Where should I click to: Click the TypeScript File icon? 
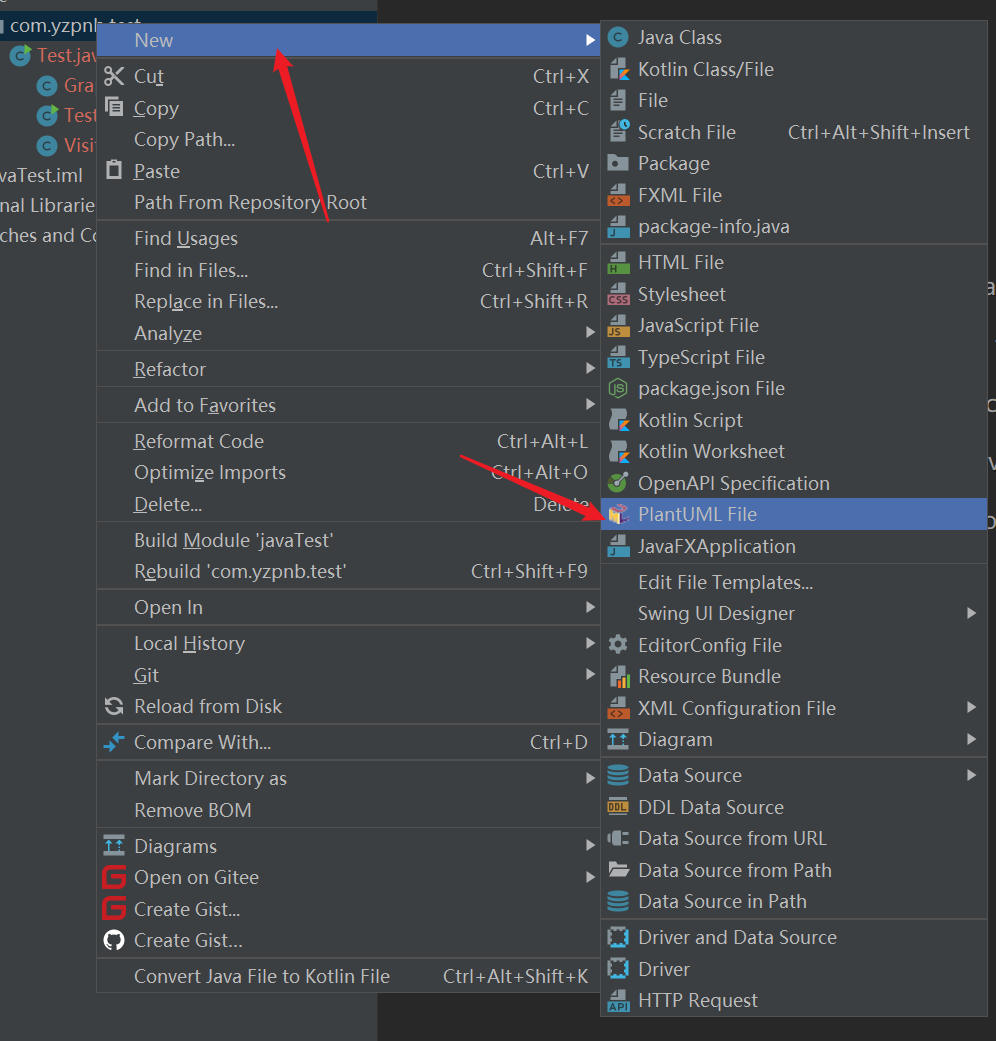[618, 357]
